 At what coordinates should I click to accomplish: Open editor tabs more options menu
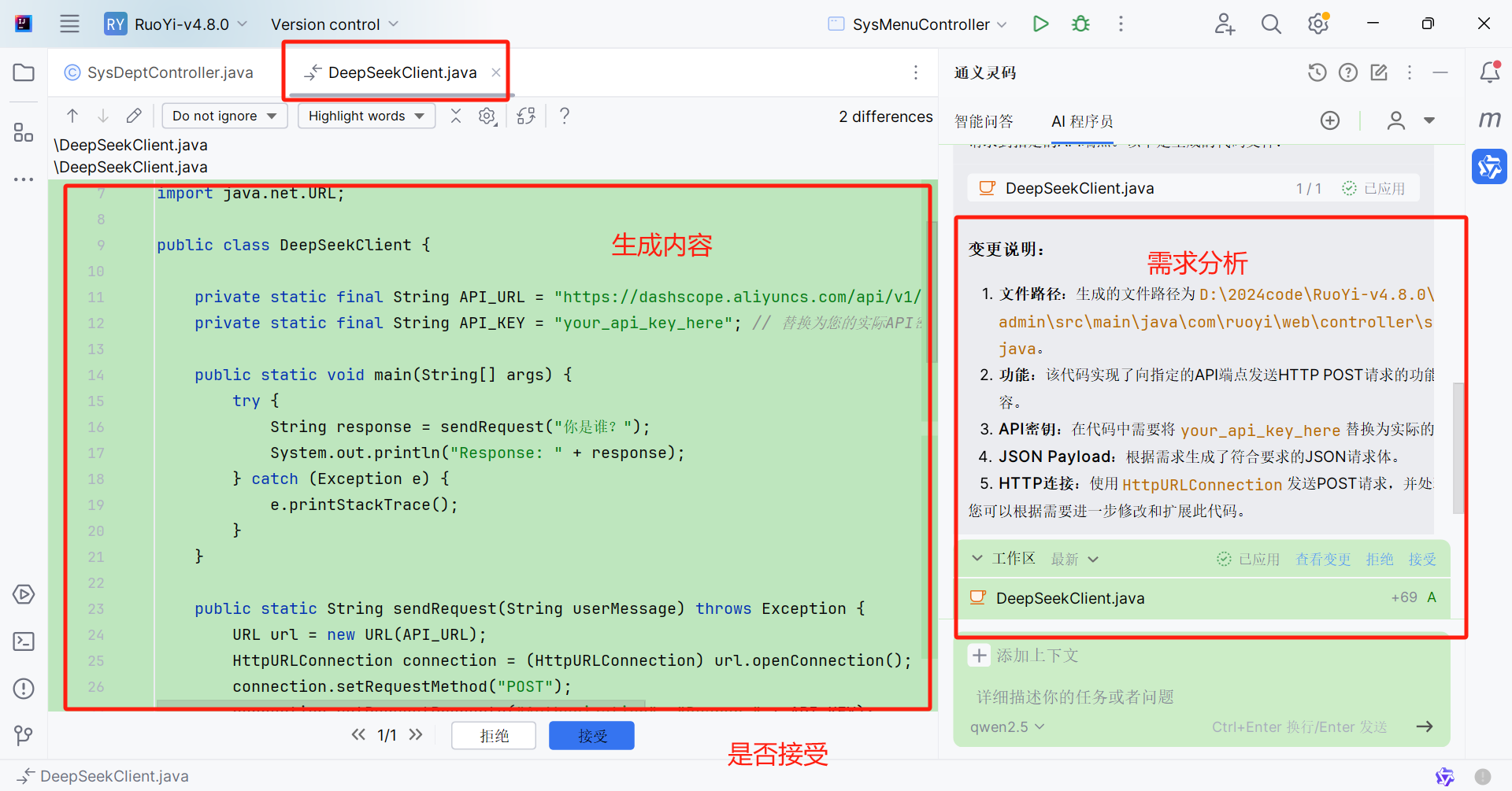[916, 72]
